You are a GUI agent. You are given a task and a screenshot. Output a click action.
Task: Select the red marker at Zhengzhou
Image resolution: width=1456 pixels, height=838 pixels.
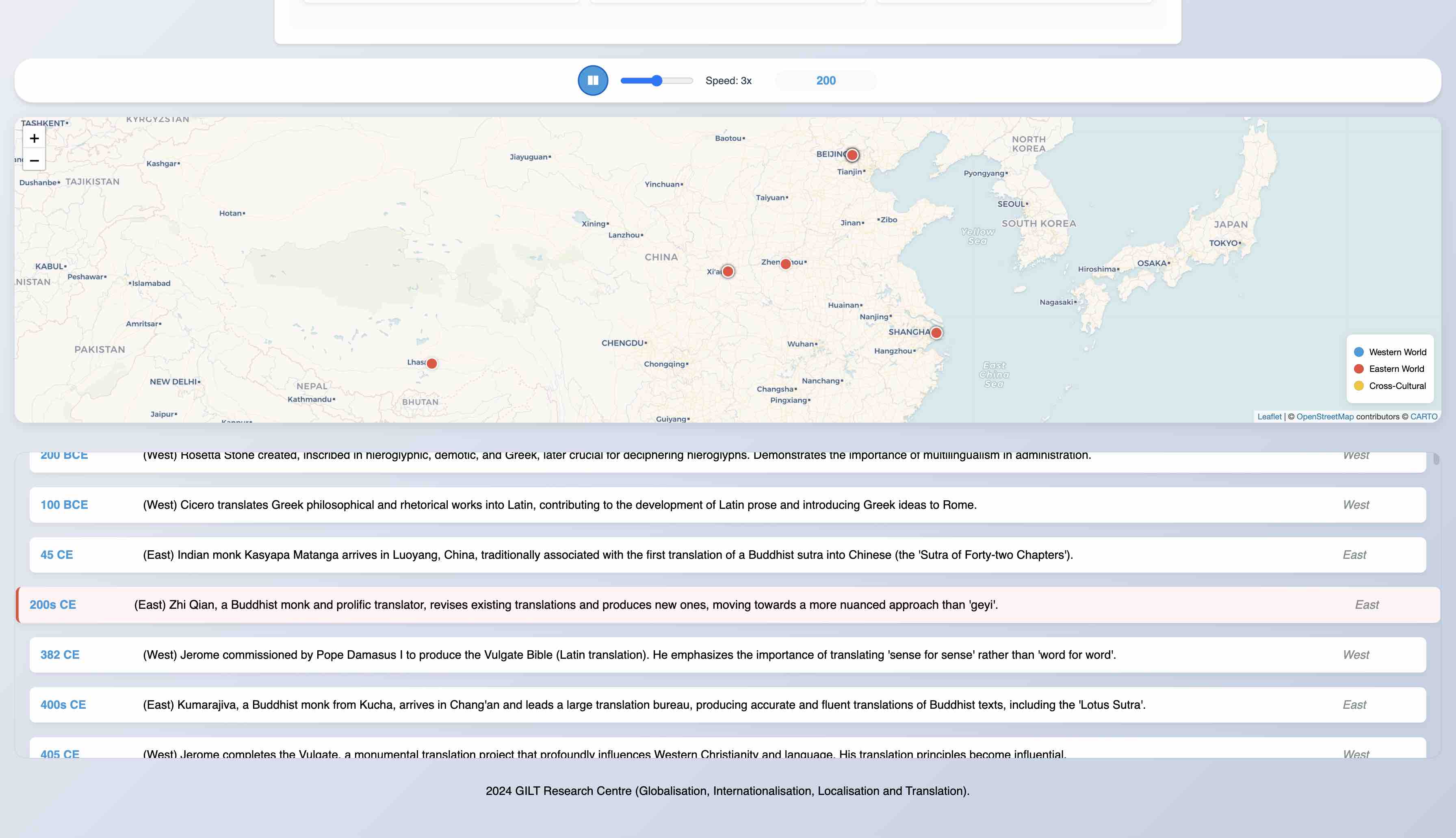coord(785,264)
